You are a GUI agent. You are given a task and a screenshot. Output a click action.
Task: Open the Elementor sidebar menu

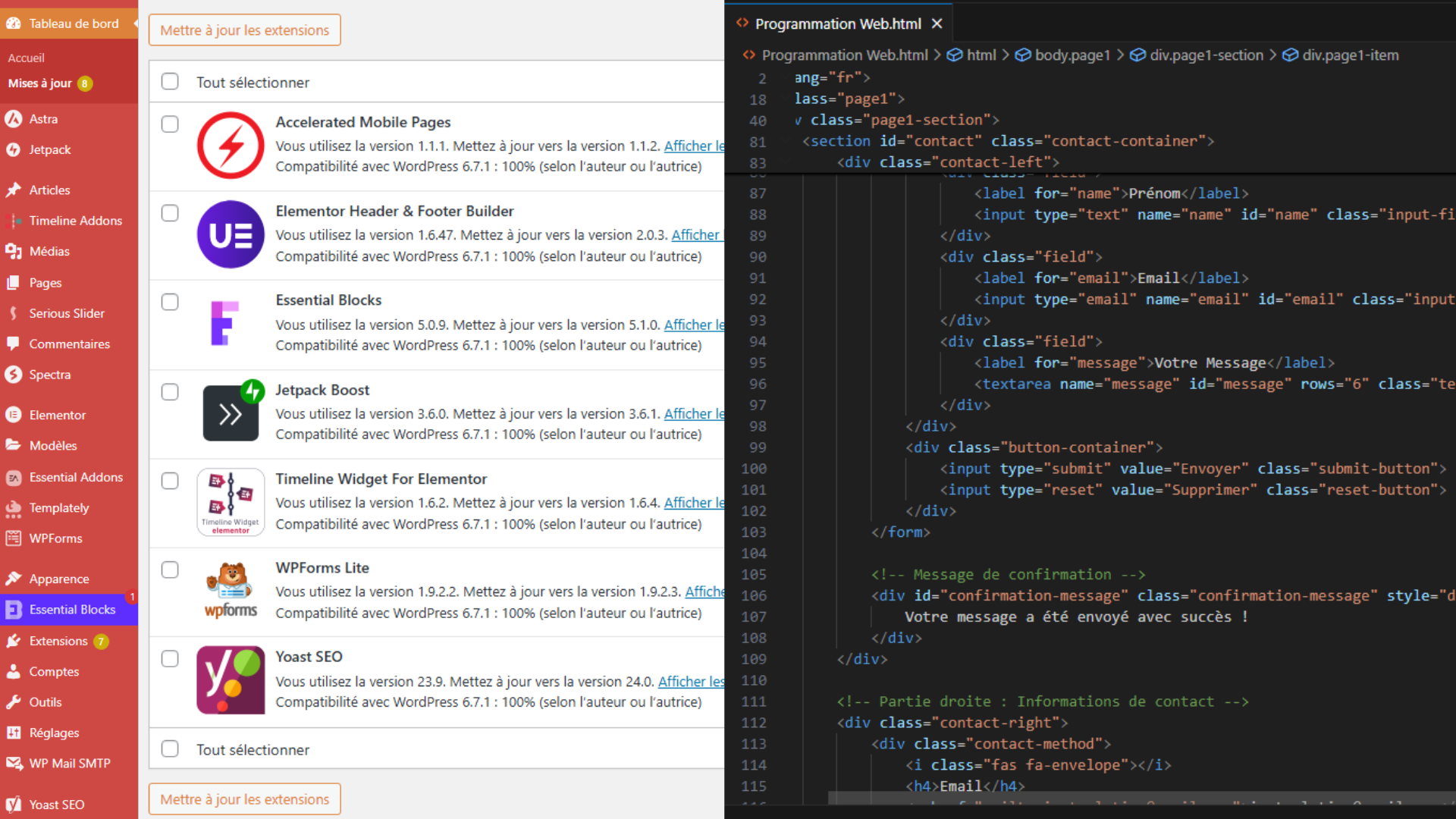(x=58, y=415)
